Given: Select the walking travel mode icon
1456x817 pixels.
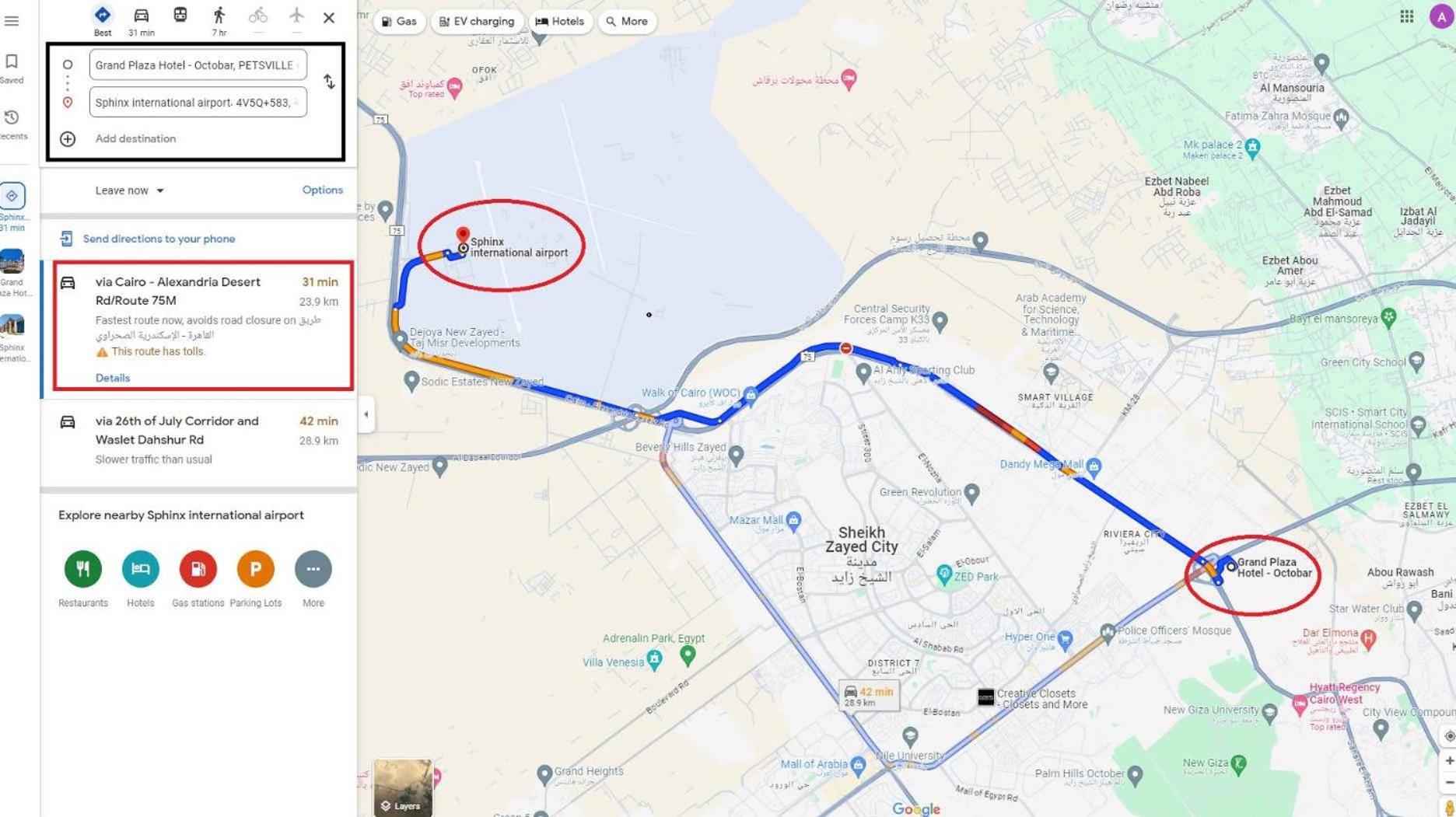Looking at the screenshot, I should pyautogui.click(x=219, y=15).
